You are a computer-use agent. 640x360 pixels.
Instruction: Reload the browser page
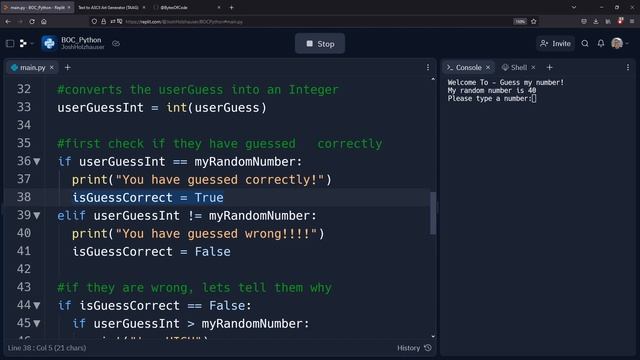[32, 22]
